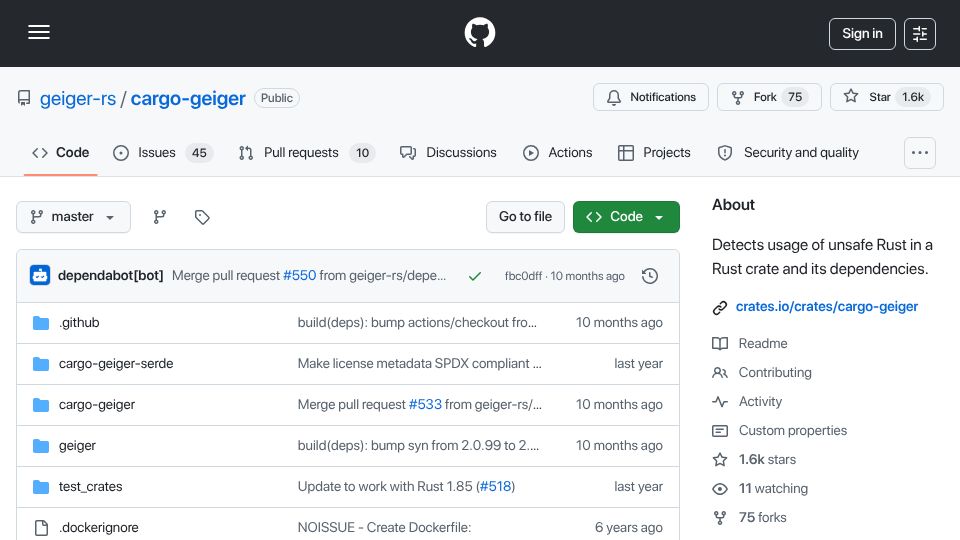Image resolution: width=960 pixels, height=540 pixels.
Task: Open the commit history clock icon
Action: [x=650, y=277]
